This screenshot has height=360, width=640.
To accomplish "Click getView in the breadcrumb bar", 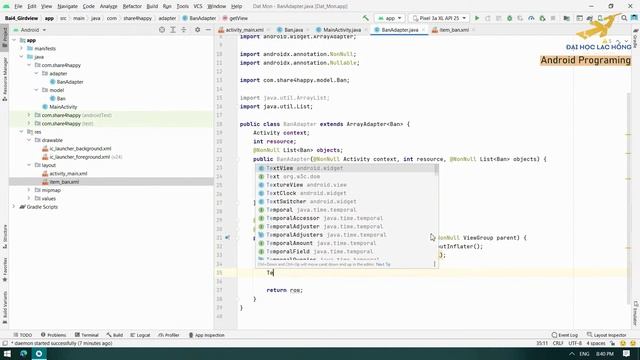I will pos(236,18).
